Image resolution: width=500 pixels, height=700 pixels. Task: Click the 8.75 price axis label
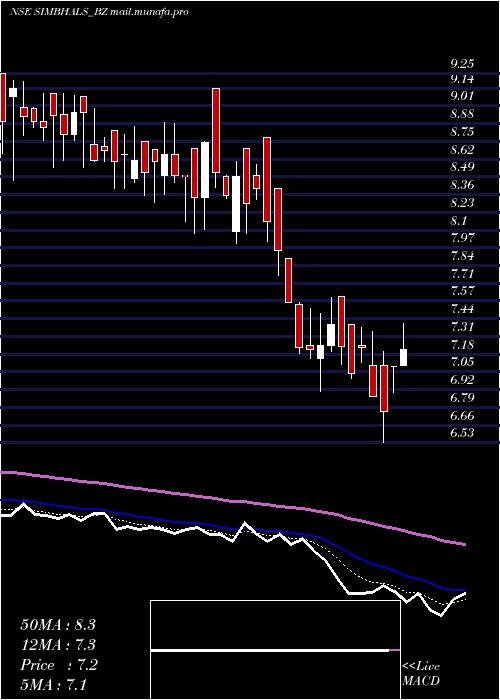(x=462, y=132)
